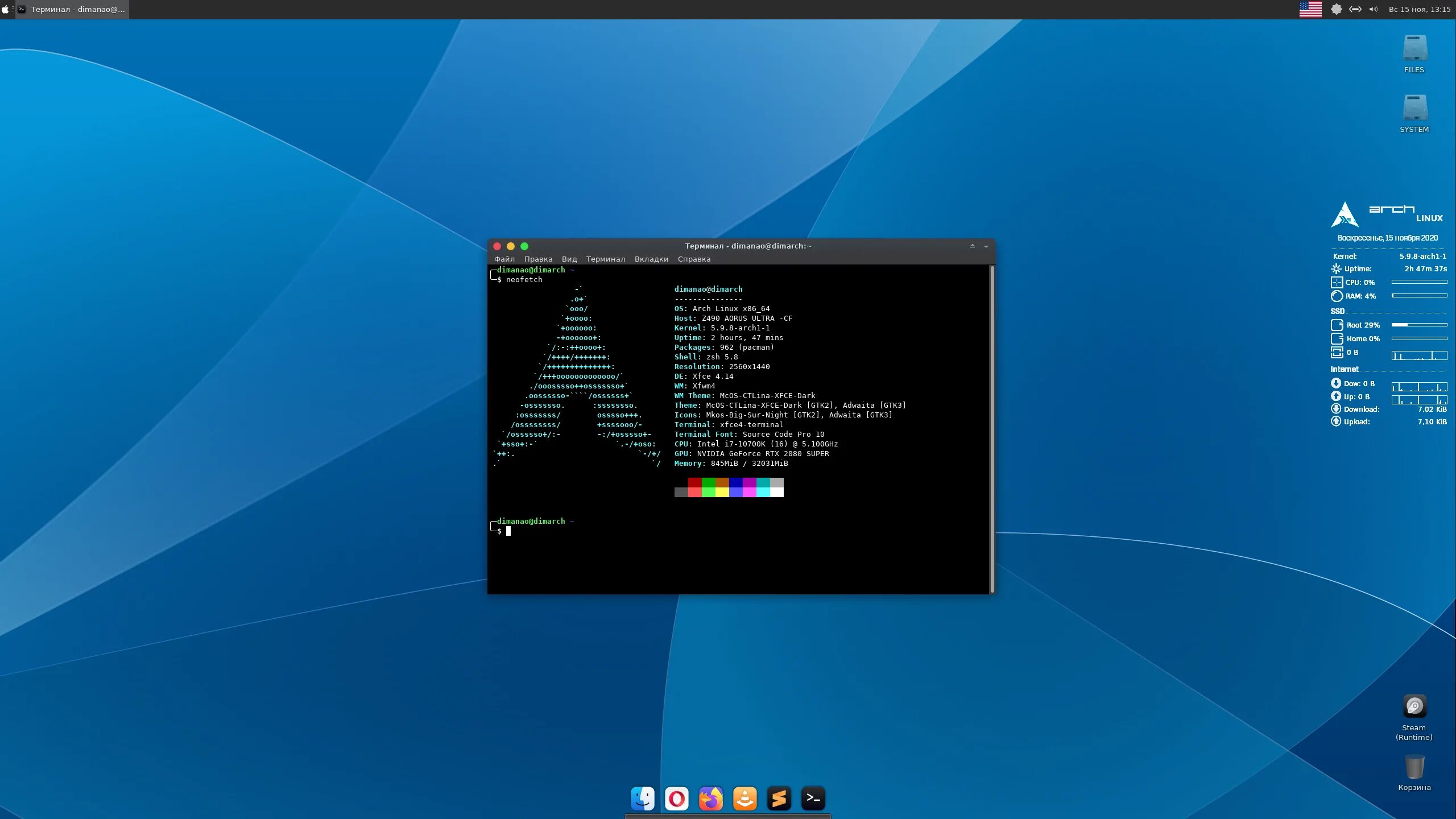
Task: Click 'Memory: 845MiB / 32031MiB' line
Action: point(731,463)
